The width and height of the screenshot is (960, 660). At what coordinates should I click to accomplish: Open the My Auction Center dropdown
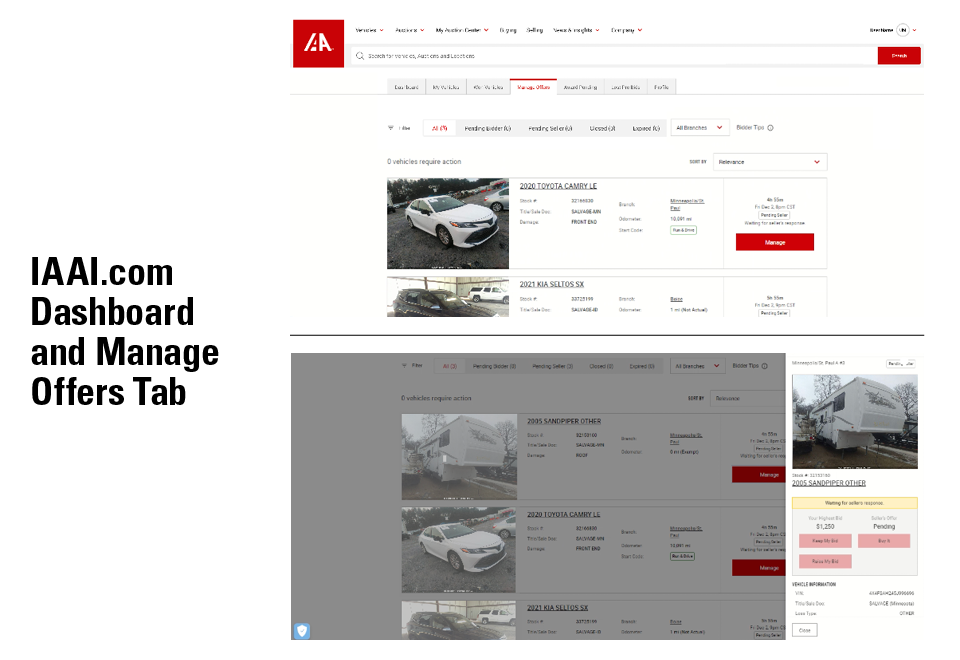[x=462, y=30]
